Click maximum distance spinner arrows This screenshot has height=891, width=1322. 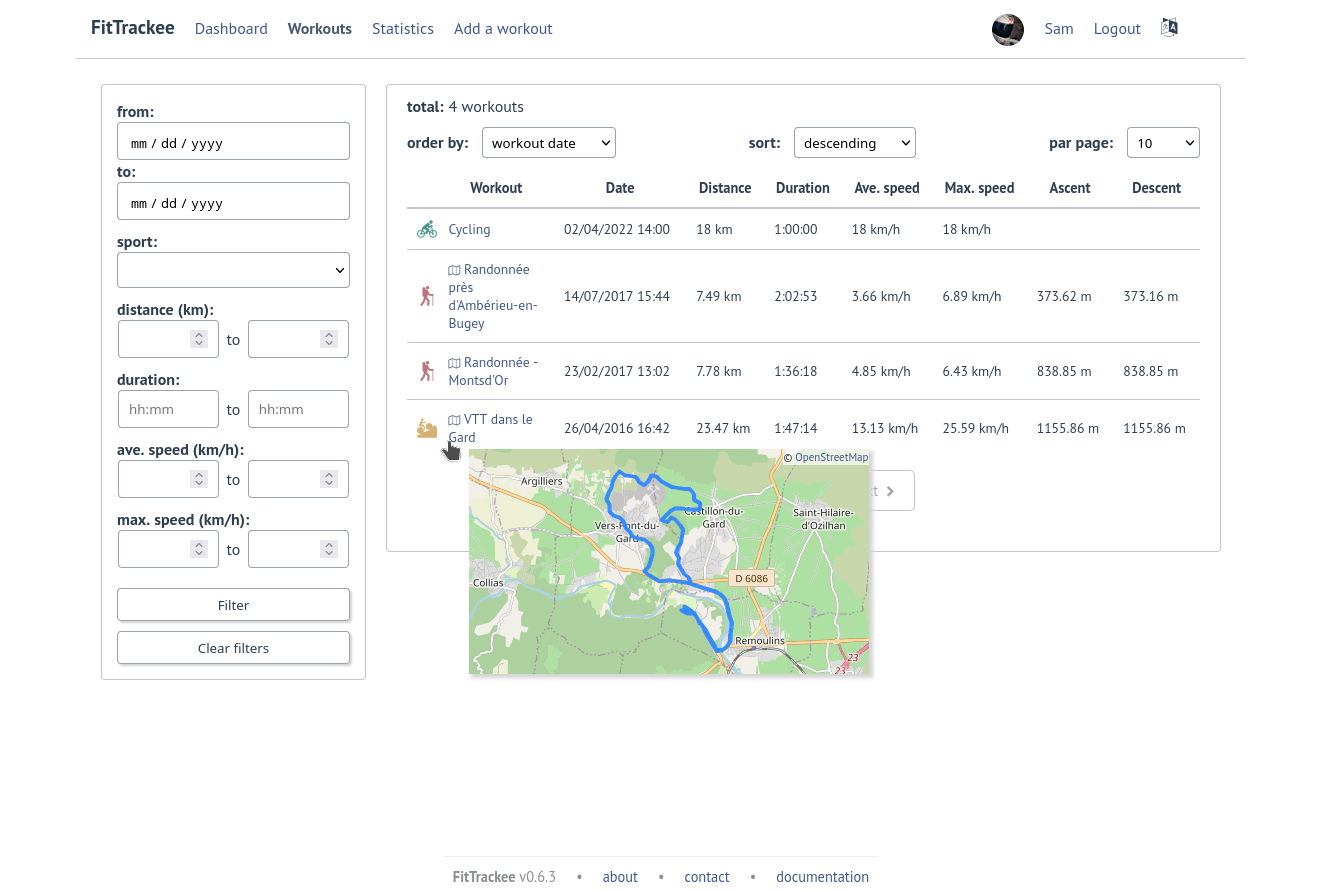pos(329,339)
